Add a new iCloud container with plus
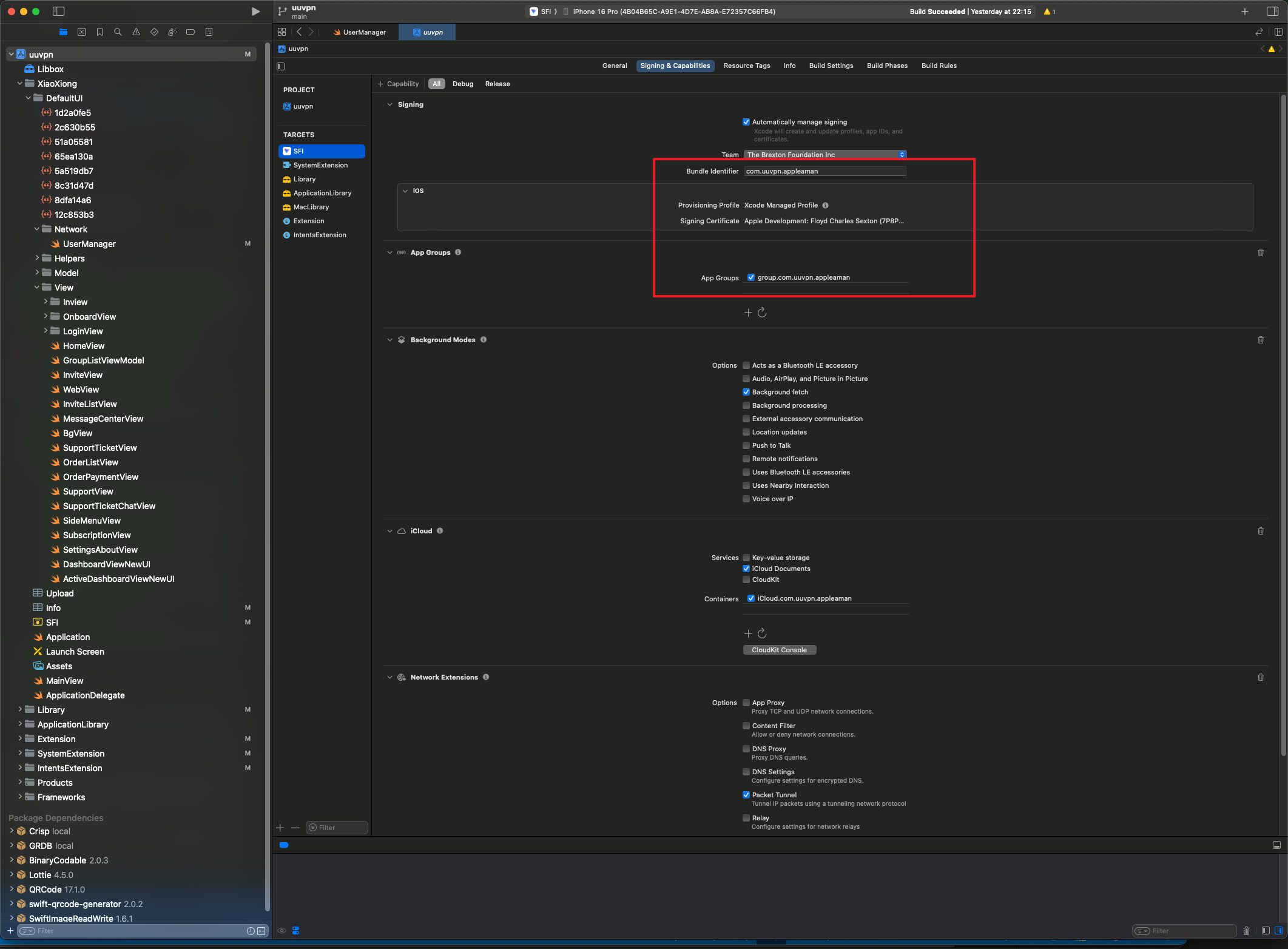This screenshot has width=1288, height=949. tap(748, 633)
